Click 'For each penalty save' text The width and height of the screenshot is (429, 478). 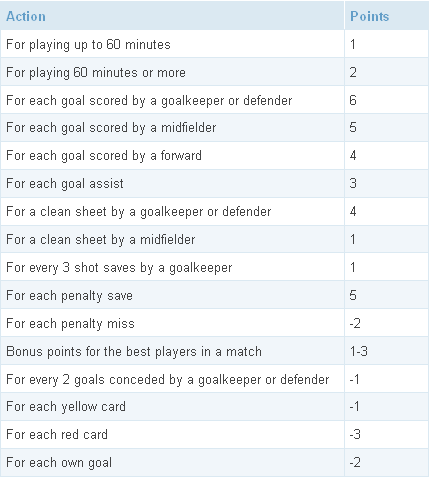point(69,296)
